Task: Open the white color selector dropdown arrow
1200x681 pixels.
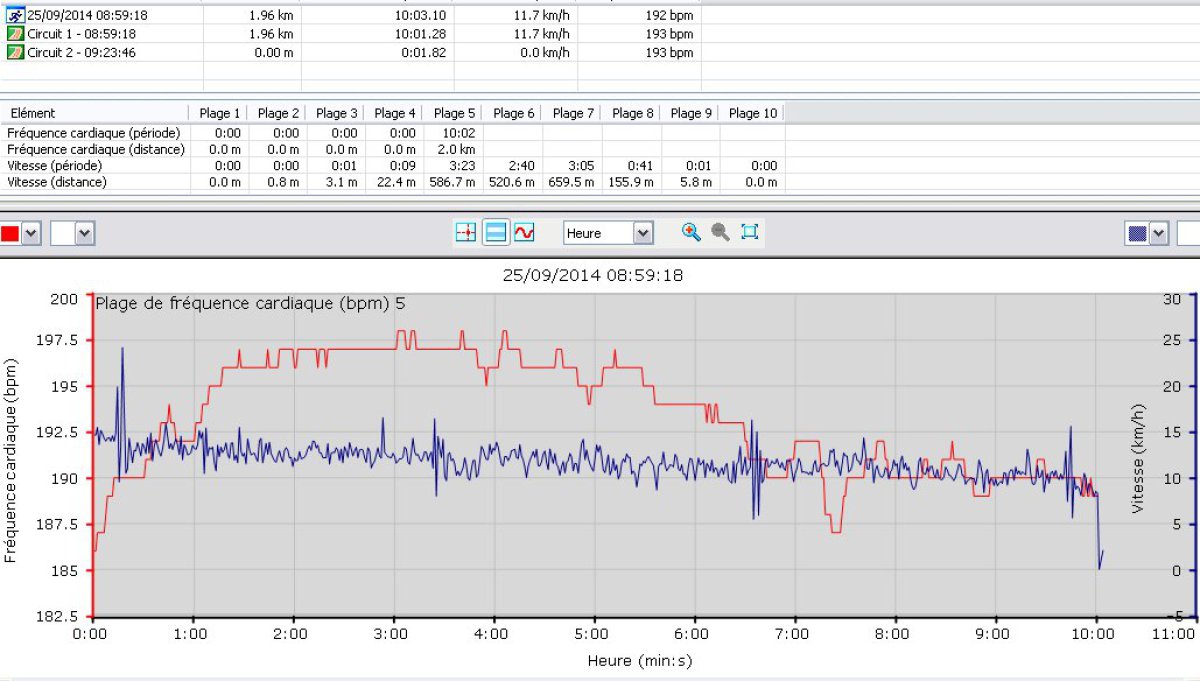Action: click(x=84, y=234)
